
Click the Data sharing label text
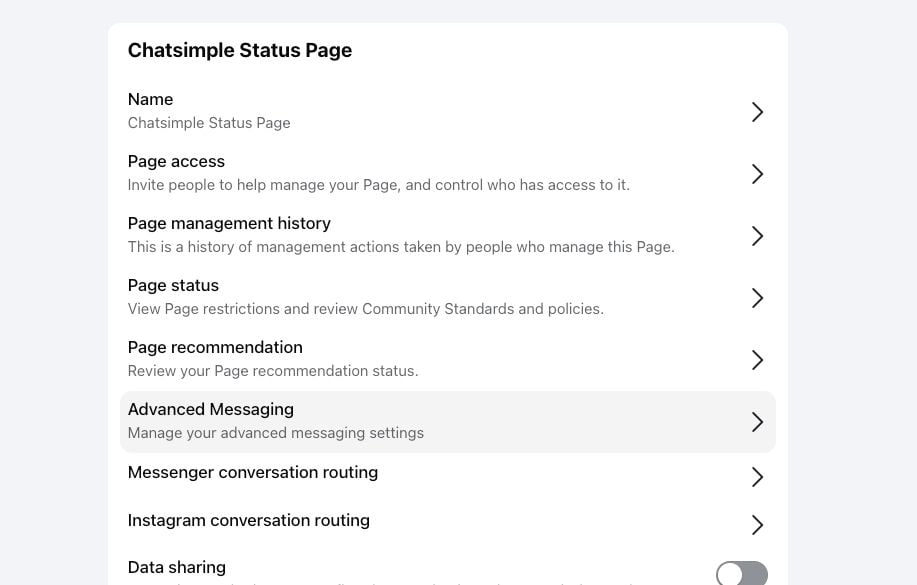[176, 568]
